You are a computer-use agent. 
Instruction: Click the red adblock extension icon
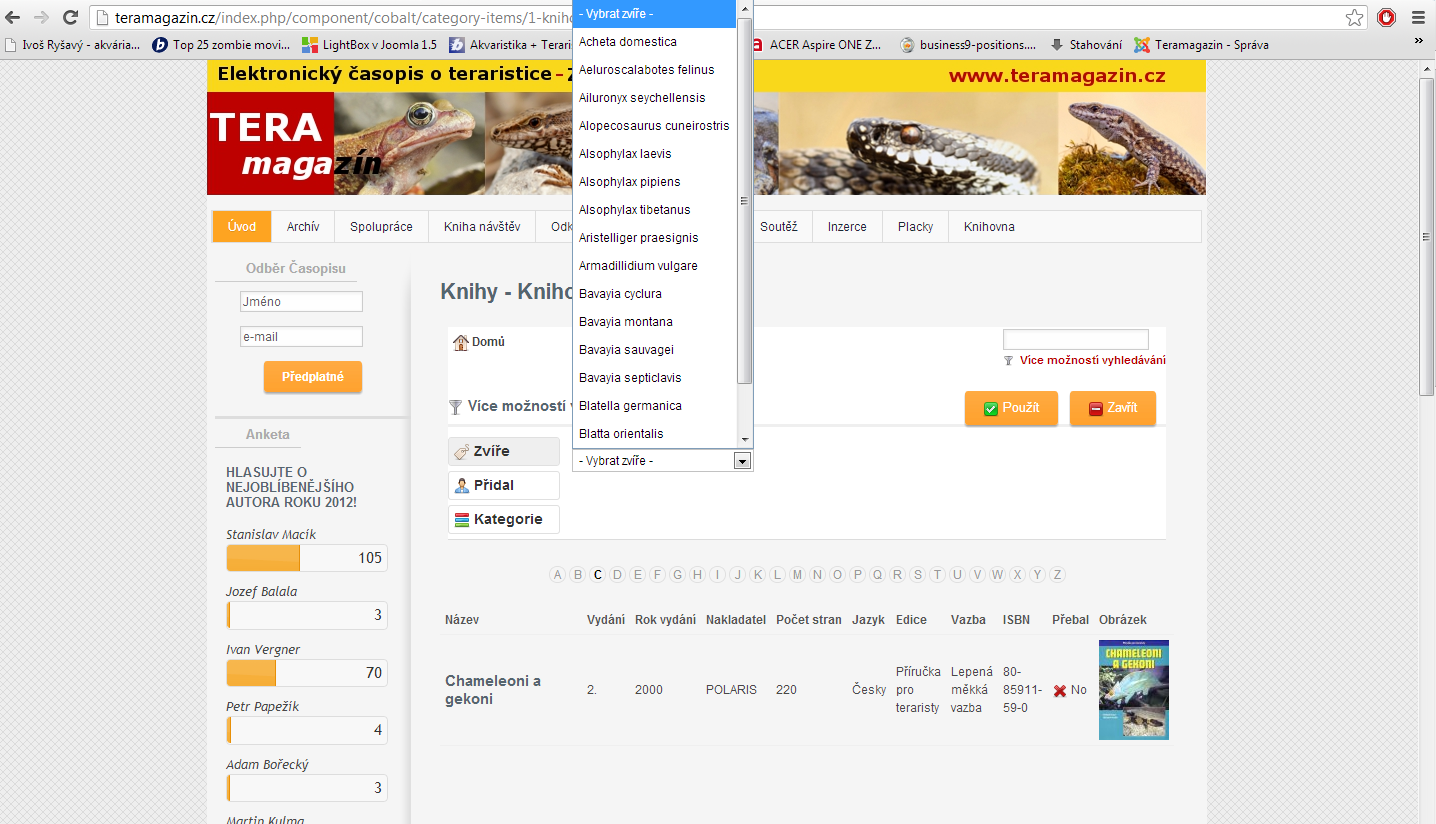1386,17
